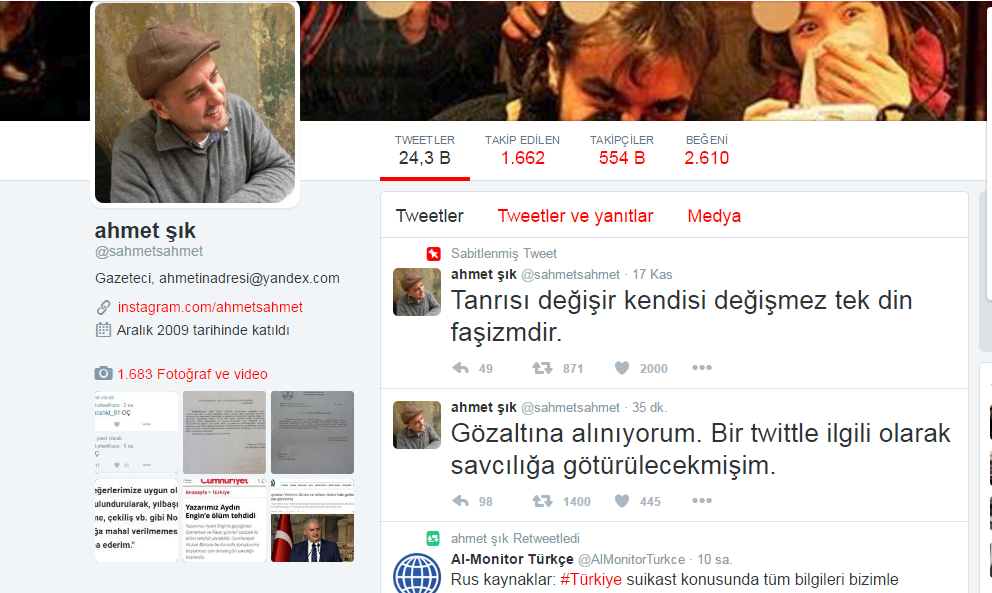The image size is (992, 593).
Task: View the Takipçiler 554 B followers
Action: coord(621,150)
